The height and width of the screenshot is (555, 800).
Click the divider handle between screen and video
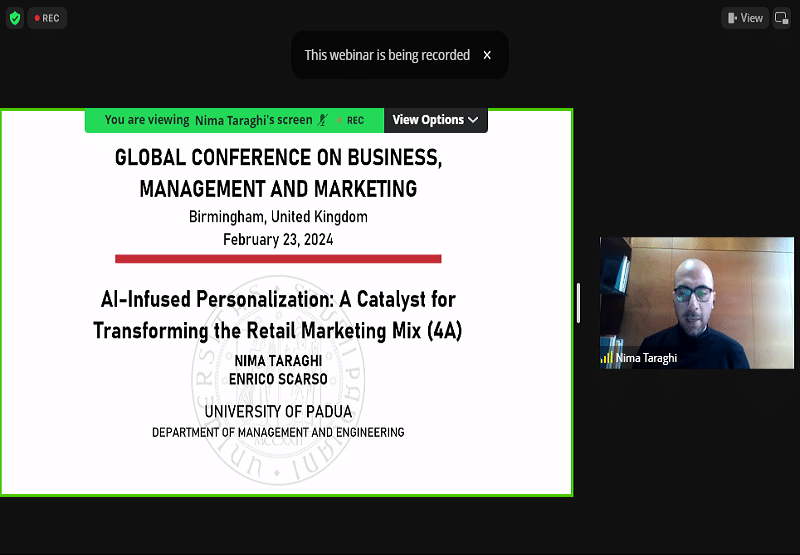578,302
